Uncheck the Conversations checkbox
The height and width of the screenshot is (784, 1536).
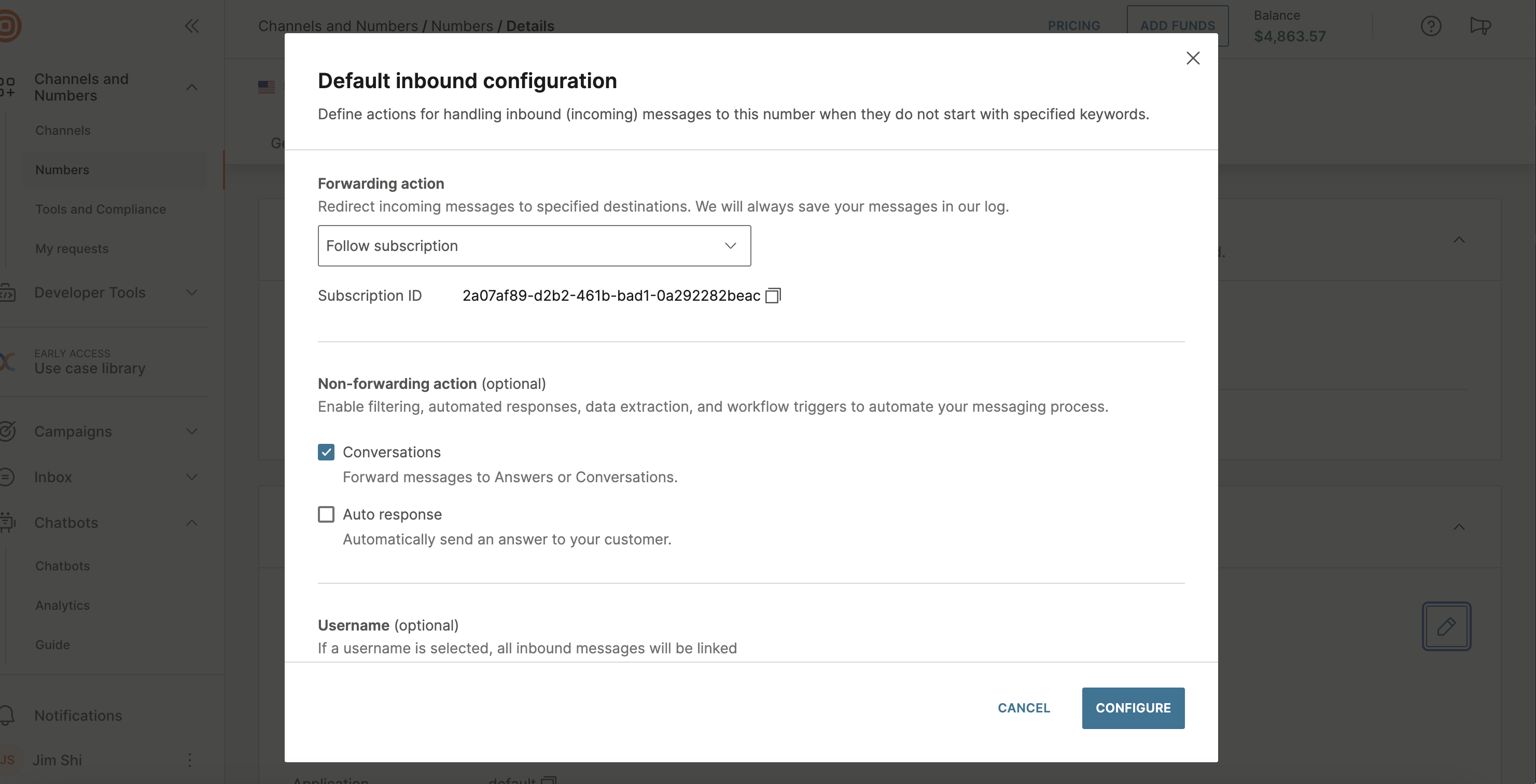(x=326, y=452)
